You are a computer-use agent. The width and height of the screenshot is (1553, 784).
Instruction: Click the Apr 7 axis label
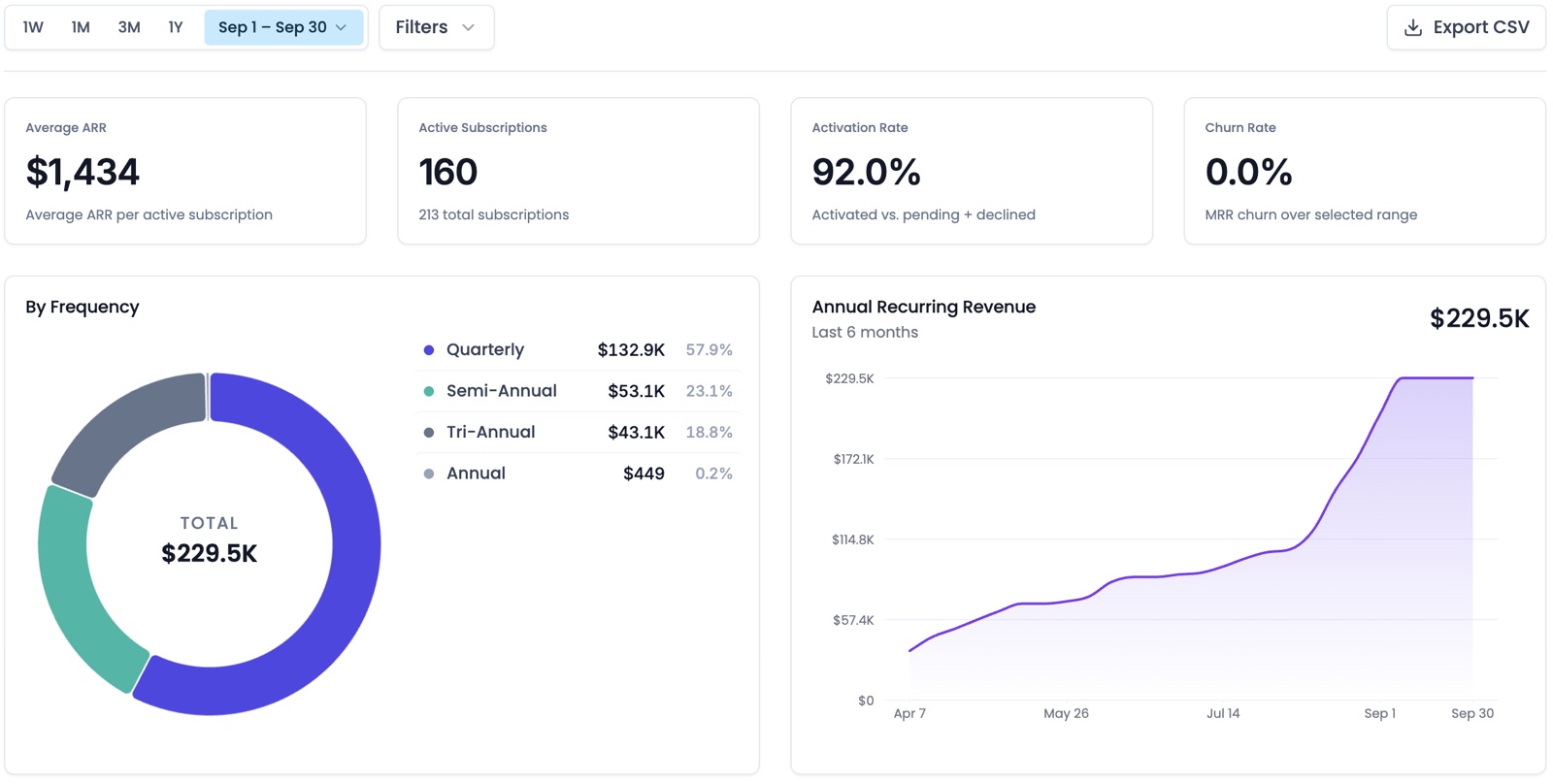pyautogui.click(x=909, y=713)
